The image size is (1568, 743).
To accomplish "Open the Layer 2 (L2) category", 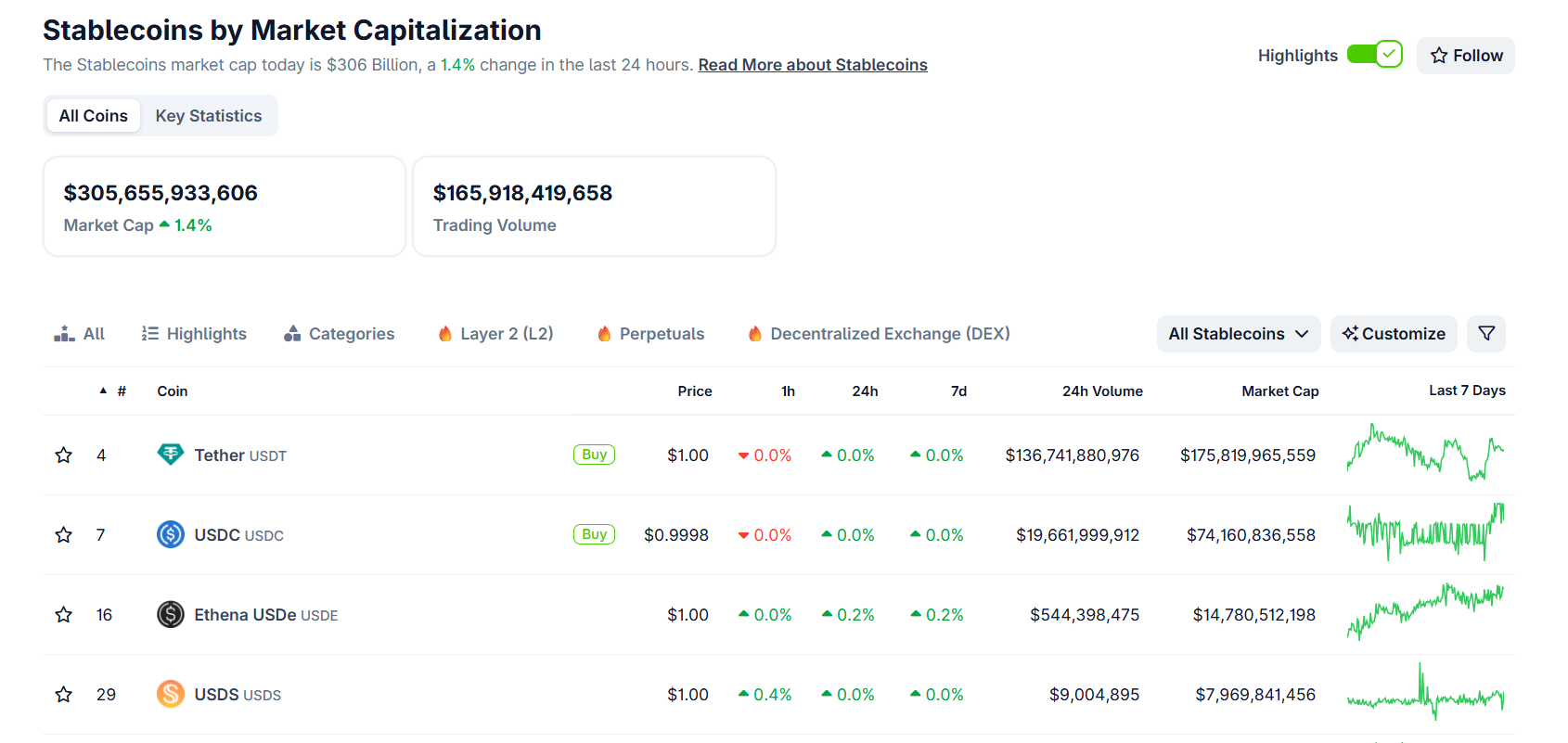I will click(495, 334).
